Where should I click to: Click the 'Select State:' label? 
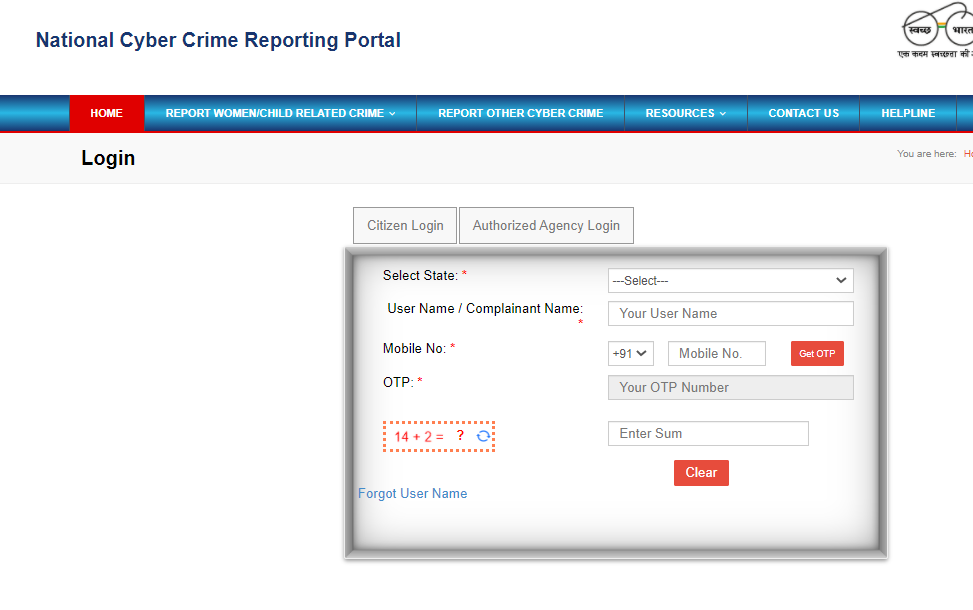(420, 276)
